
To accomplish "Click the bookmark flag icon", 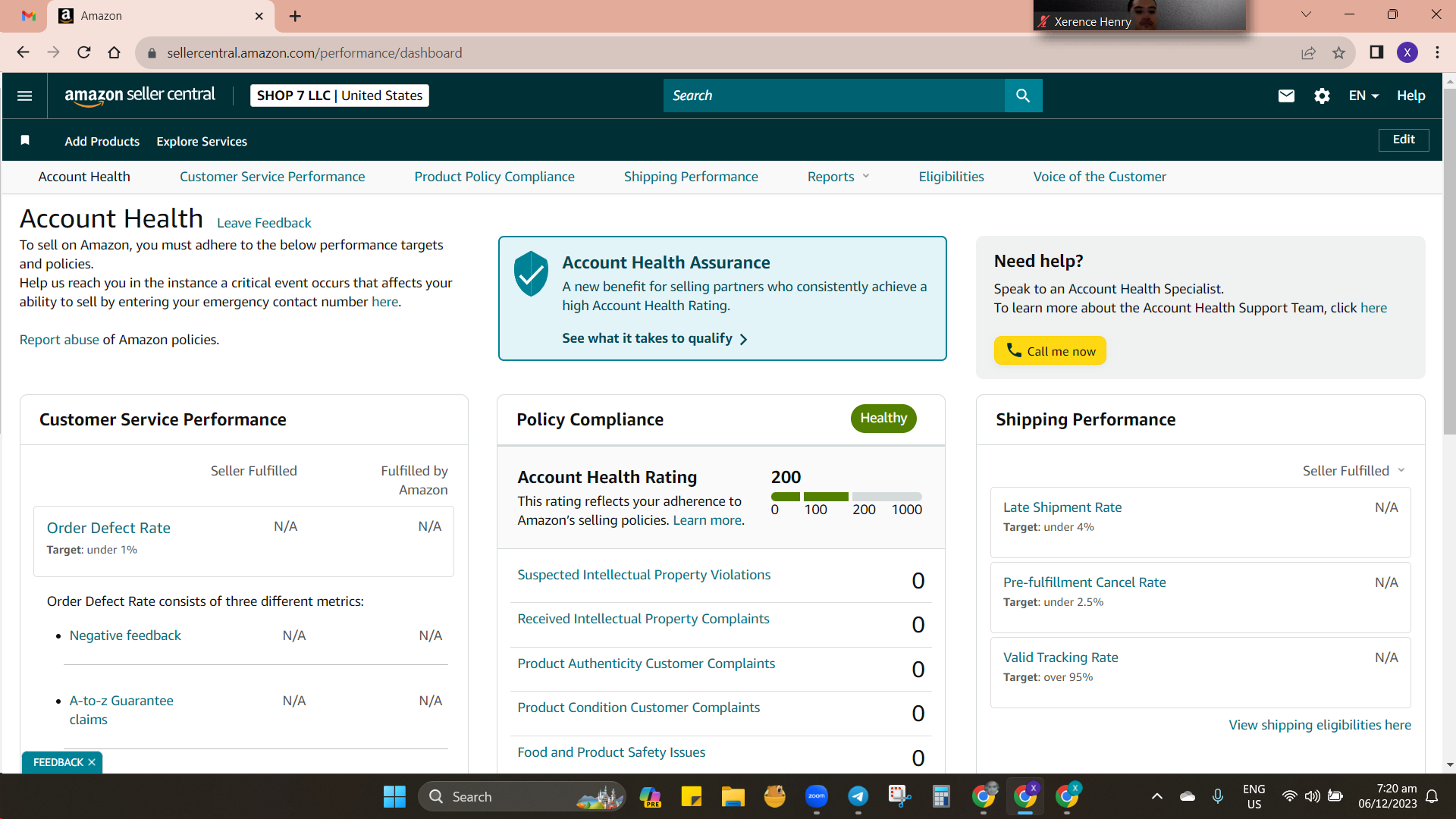I will 25,140.
